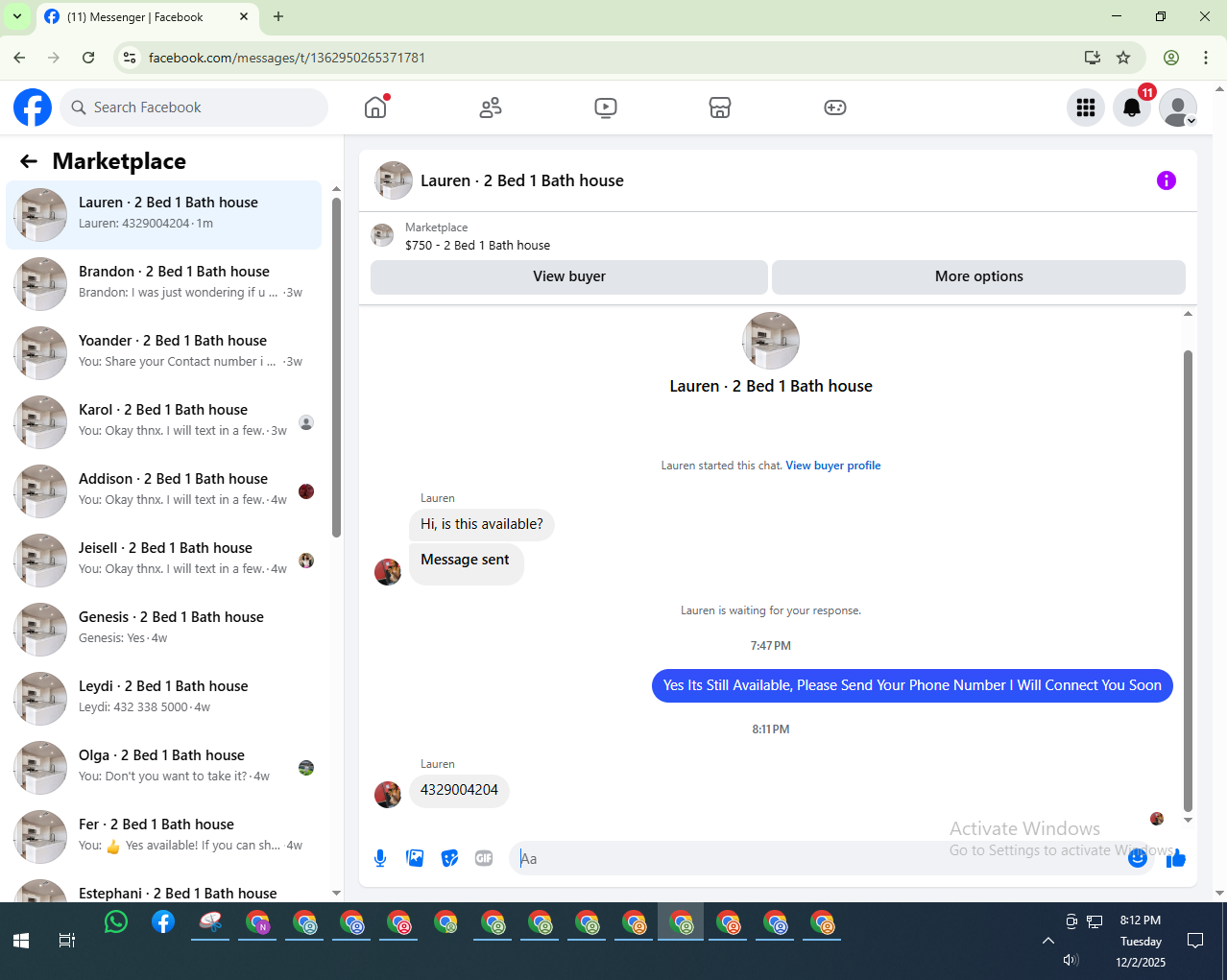Open Karol's conversation in the list
Screen dimensions: 1227x980
[164, 422]
